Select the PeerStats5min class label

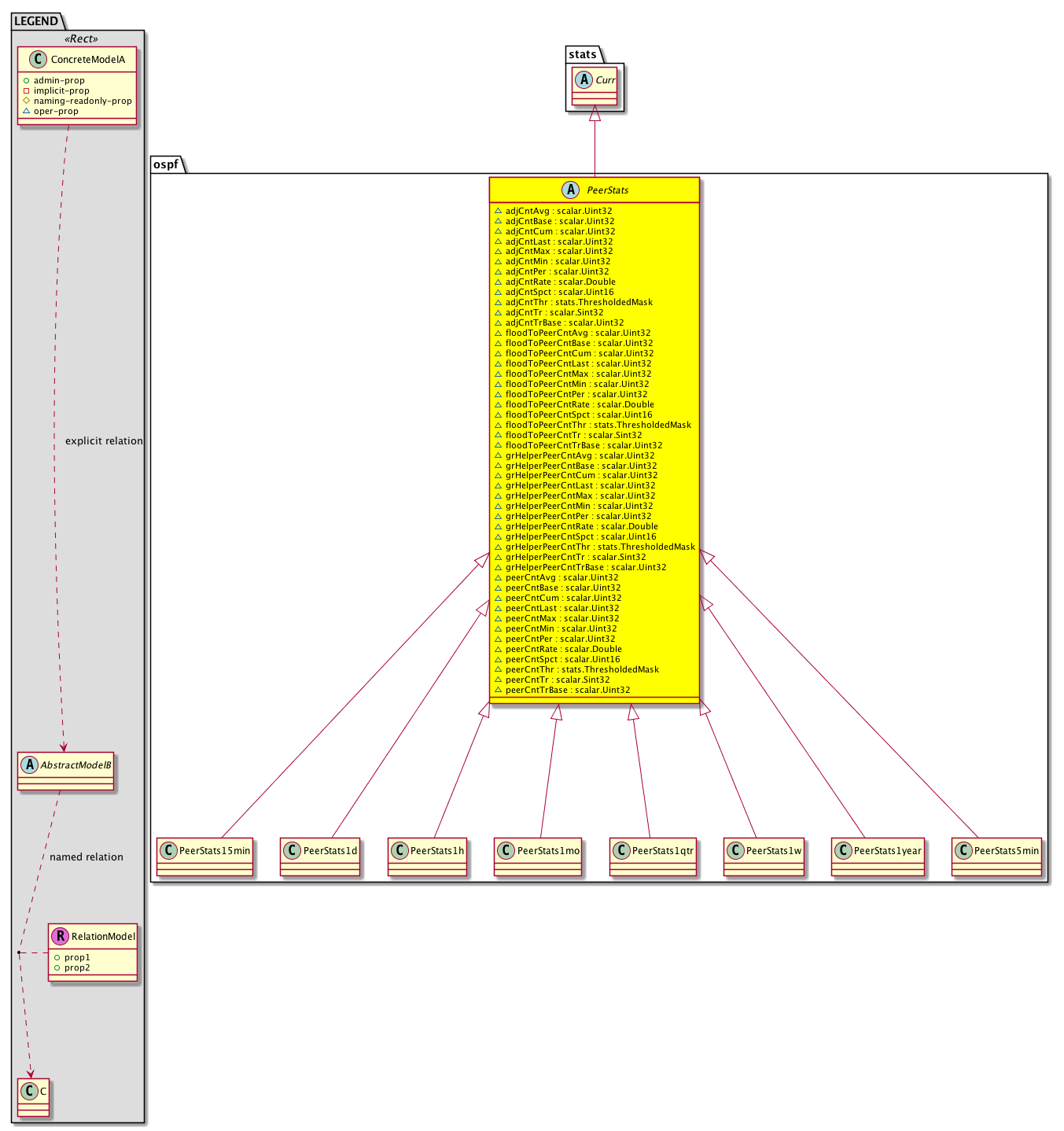coord(1006,850)
